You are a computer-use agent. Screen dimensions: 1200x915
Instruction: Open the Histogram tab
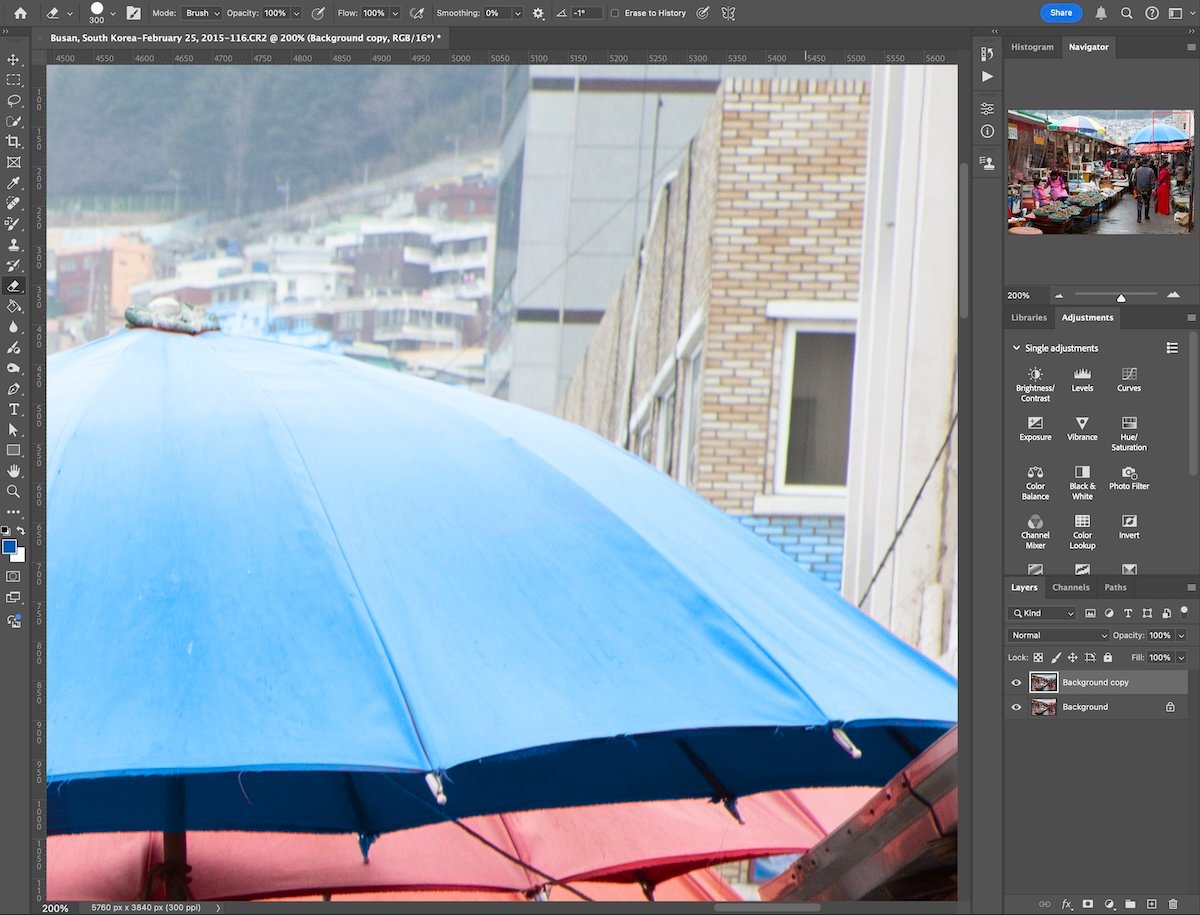pyautogui.click(x=1031, y=46)
